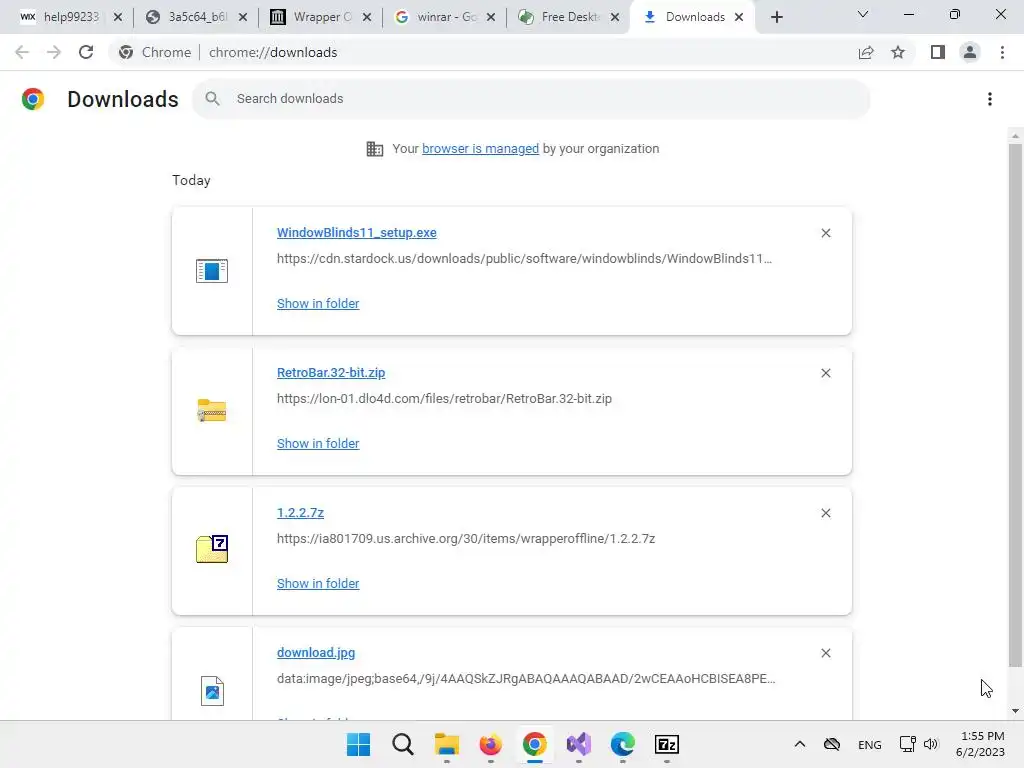Open a new tab with plus button
The height and width of the screenshot is (768, 1024).
pyautogui.click(x=776, y=17)
